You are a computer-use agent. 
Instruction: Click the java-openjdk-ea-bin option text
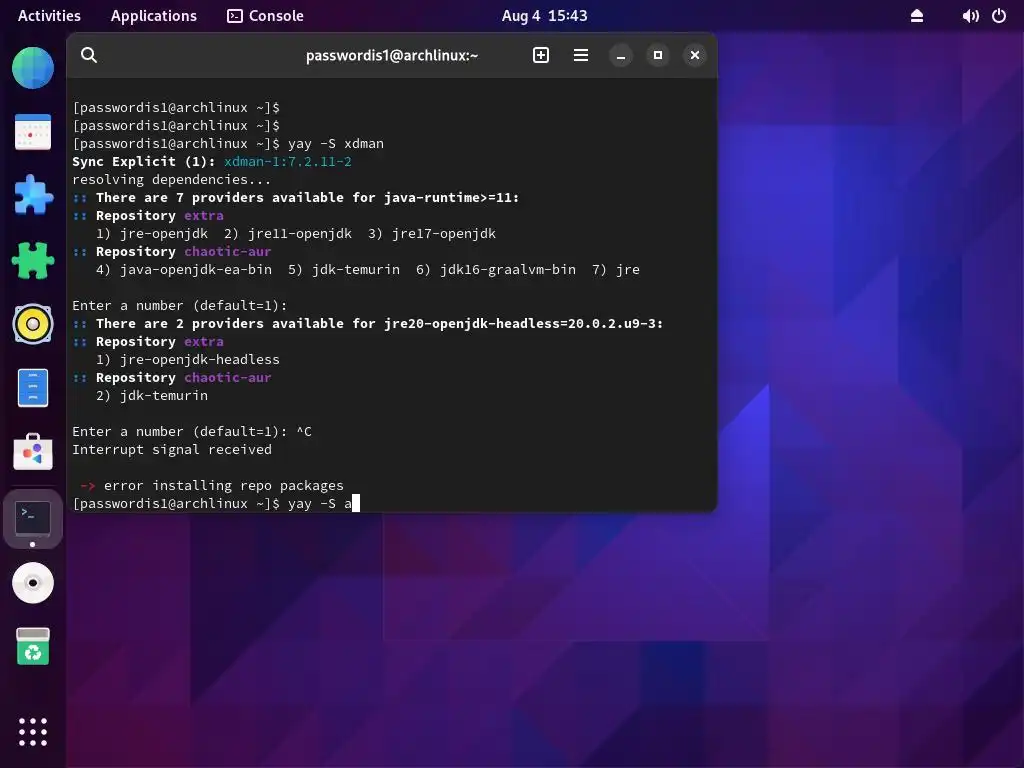tap(184, 269)
